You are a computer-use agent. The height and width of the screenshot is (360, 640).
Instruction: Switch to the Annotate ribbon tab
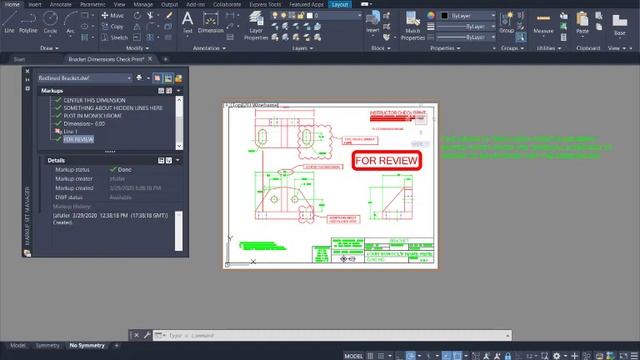tap(60, 4)
